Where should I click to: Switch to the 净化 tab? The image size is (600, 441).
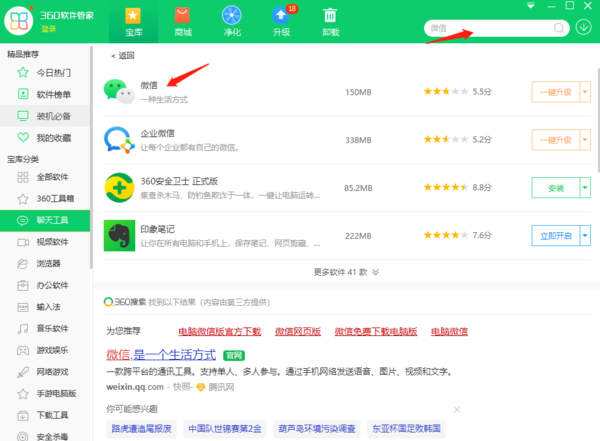tap(232, 22)
